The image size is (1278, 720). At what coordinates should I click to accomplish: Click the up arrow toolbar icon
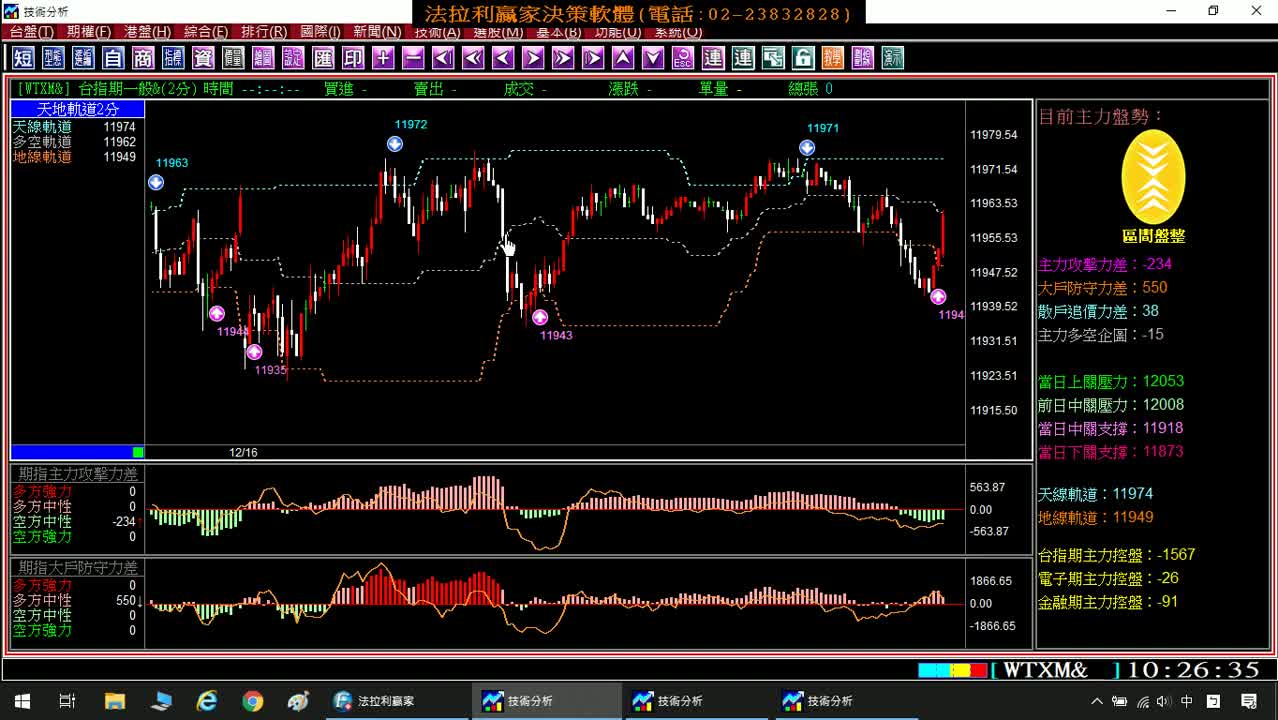point(623,57)
